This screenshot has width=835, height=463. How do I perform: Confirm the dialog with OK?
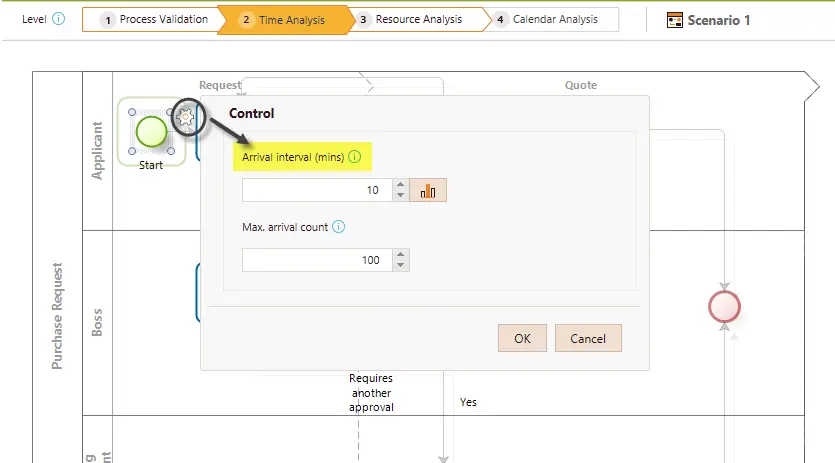tap(522, 338)
